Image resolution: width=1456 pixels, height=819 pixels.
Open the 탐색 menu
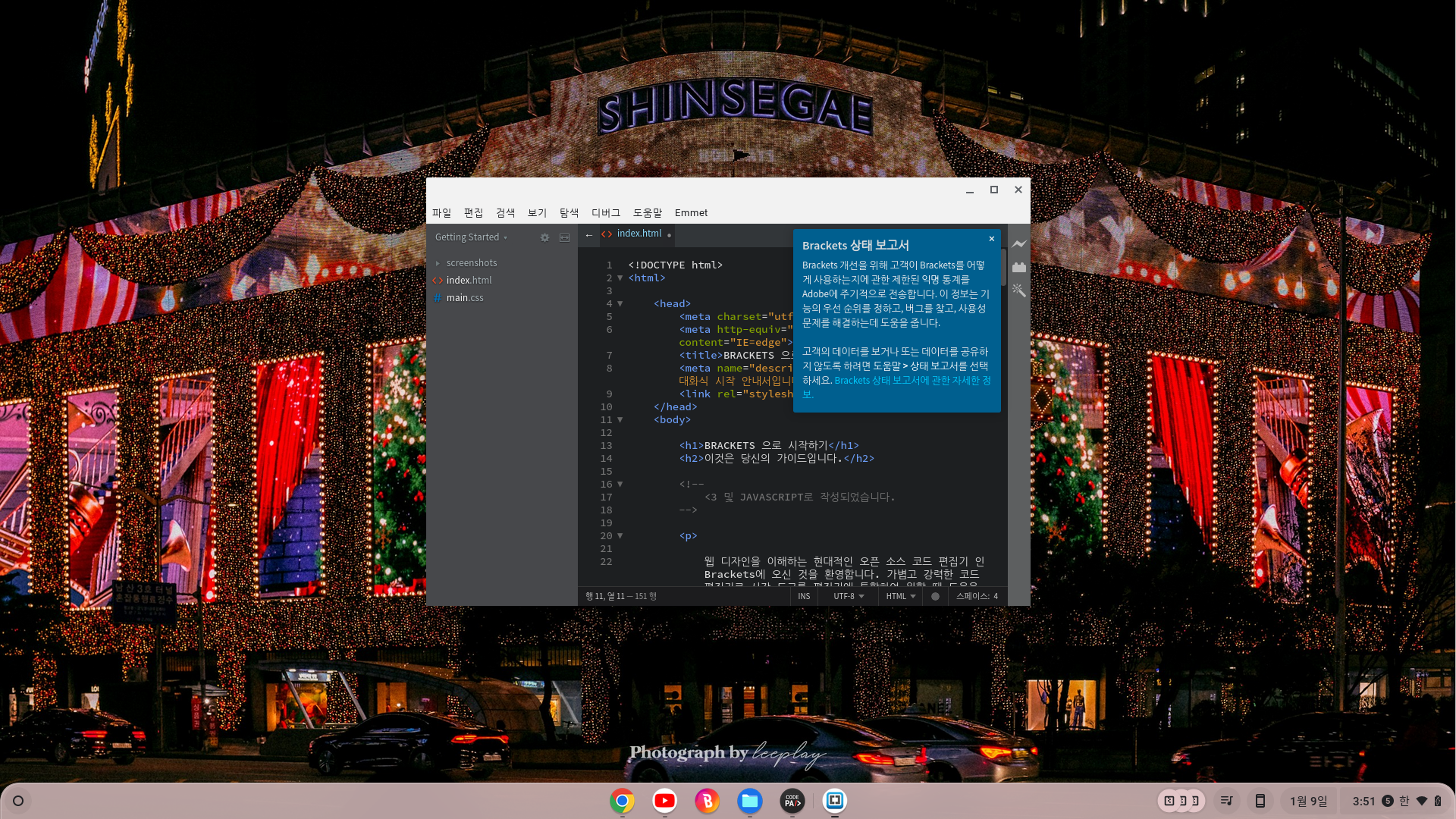[569, 213]
